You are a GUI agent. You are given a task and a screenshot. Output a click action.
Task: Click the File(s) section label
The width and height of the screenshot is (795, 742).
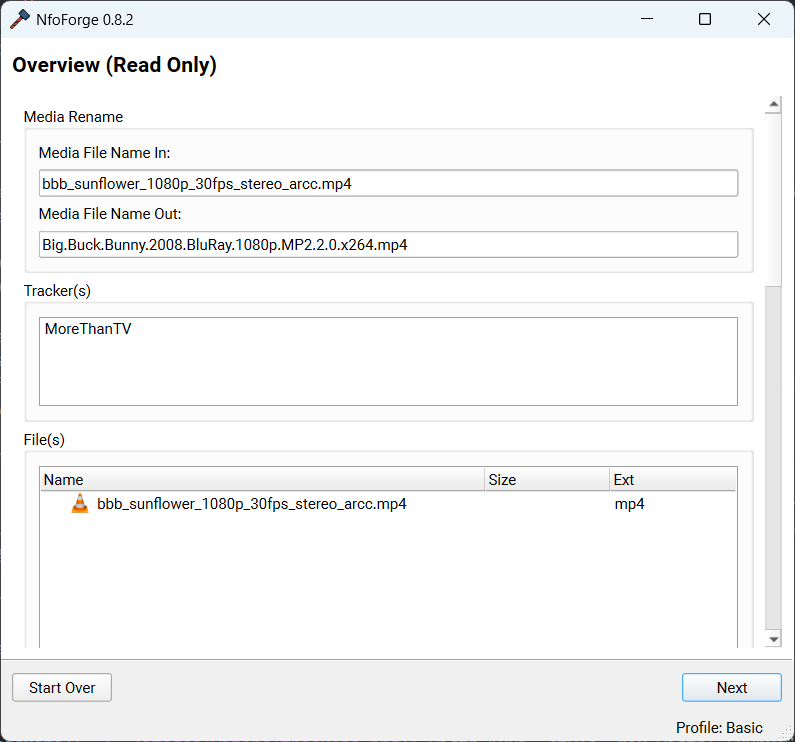[44, 440]
